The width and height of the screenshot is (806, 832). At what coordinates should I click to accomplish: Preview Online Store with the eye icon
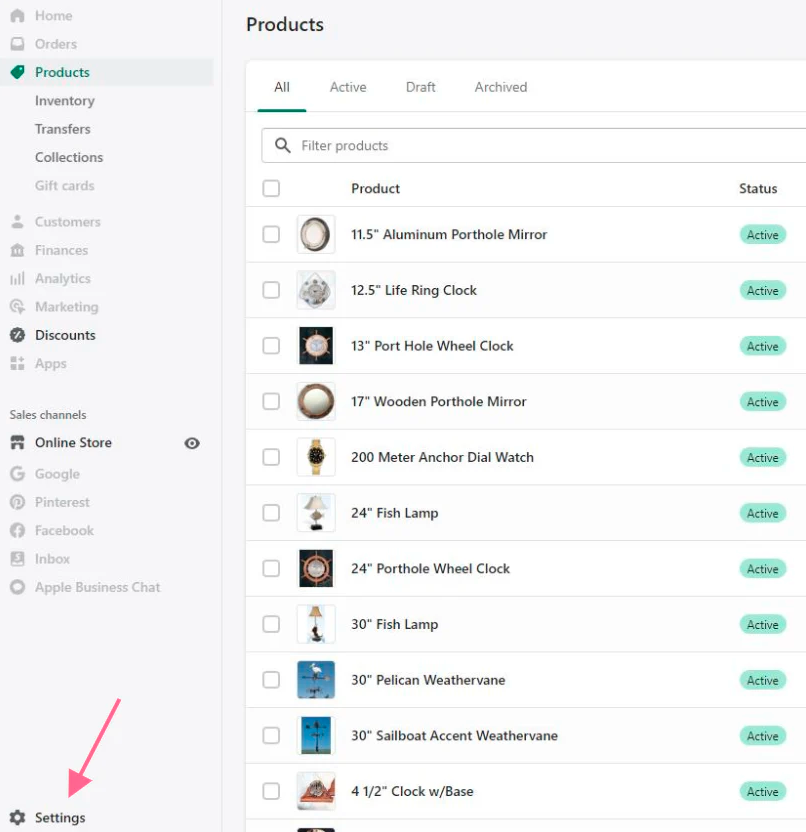tap(192, 443)
